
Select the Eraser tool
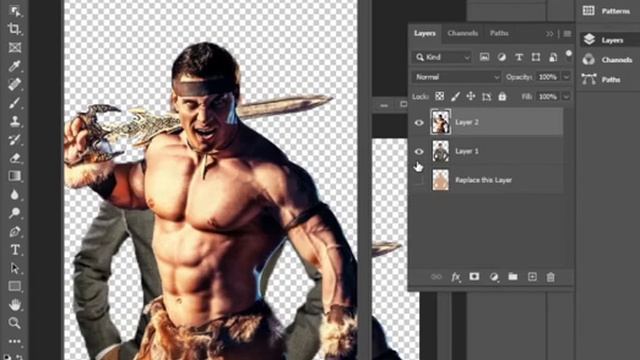tap(15, 158)
